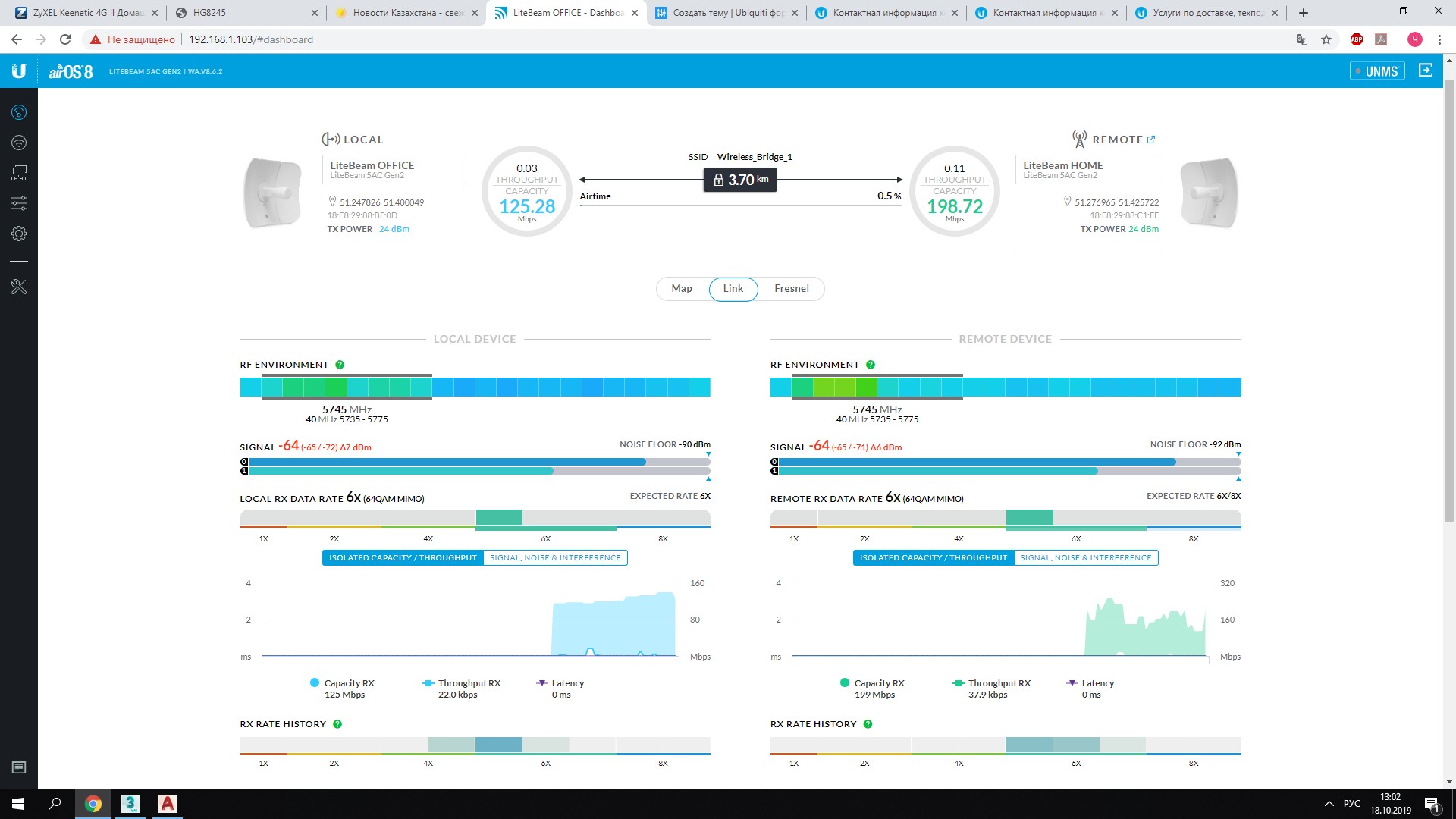The image size is (1456, 819).
Task: Click the Ubiquiti logo in header
Action: click(19, 71)
